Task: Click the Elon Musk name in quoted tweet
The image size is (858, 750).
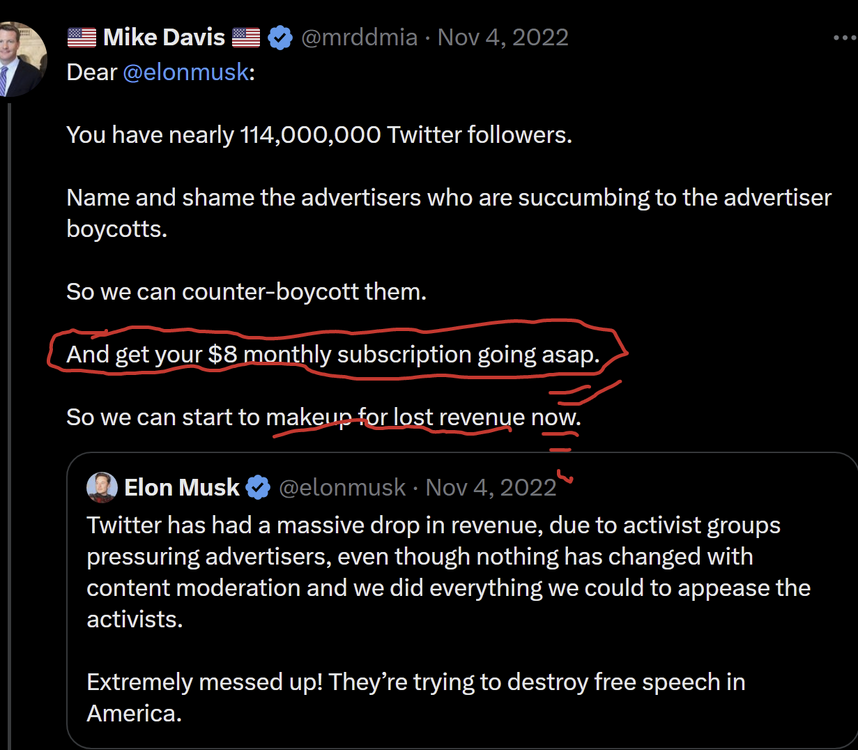Action: click(181, 487)
